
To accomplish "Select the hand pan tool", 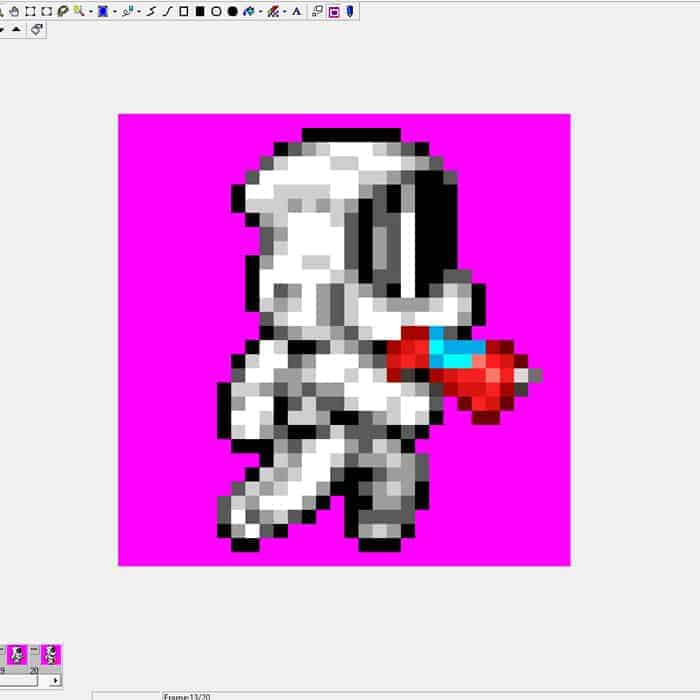I will [x=14, y=12].
